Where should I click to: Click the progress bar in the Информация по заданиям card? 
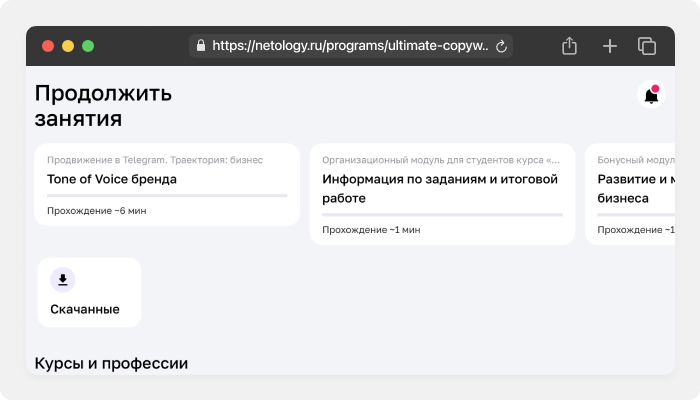[x=442, y=214]
